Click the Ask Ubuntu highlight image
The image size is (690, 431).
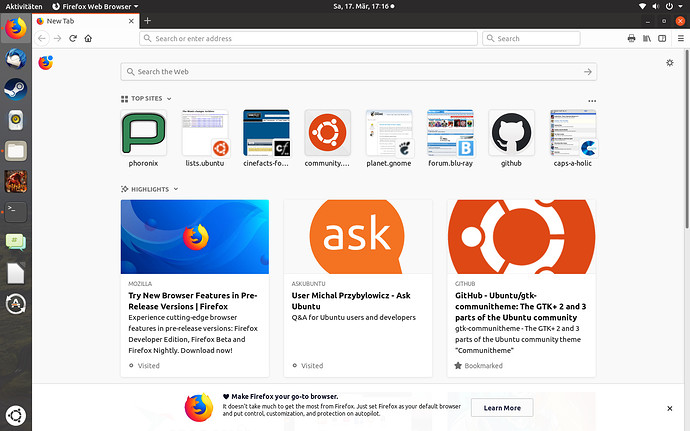pos(358,237)
